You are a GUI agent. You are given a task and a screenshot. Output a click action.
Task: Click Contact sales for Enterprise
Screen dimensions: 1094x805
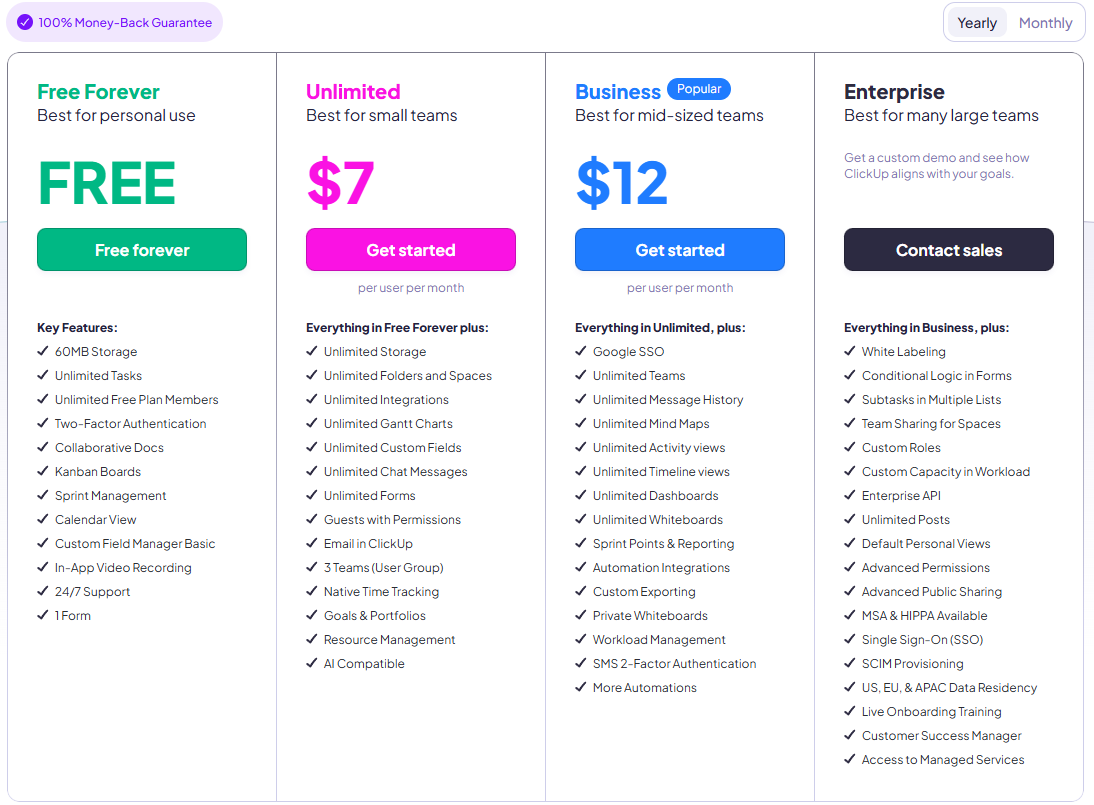[x=948, y=249]
